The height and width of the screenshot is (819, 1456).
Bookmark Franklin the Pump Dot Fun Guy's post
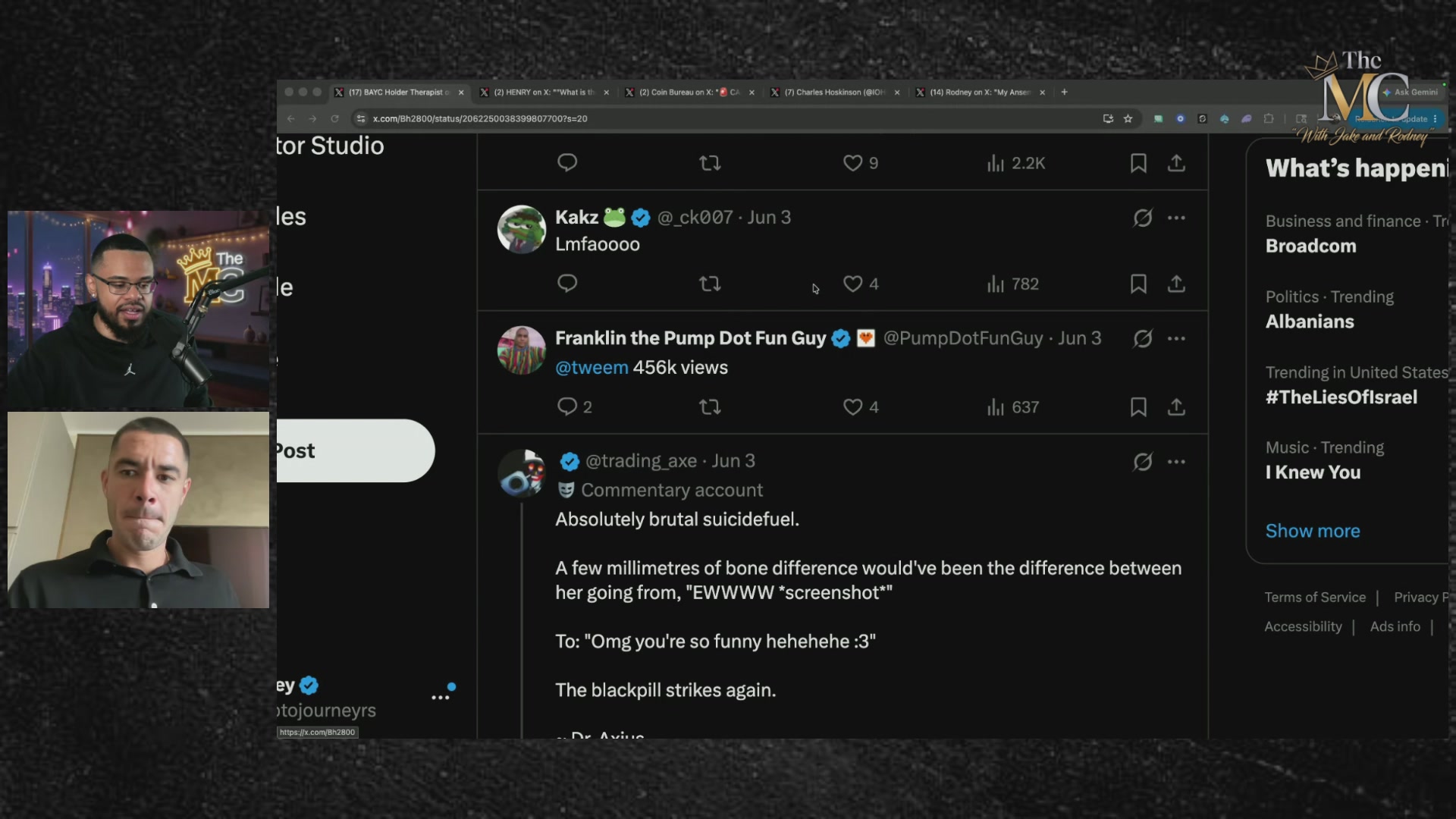(x=1138, y=406)
